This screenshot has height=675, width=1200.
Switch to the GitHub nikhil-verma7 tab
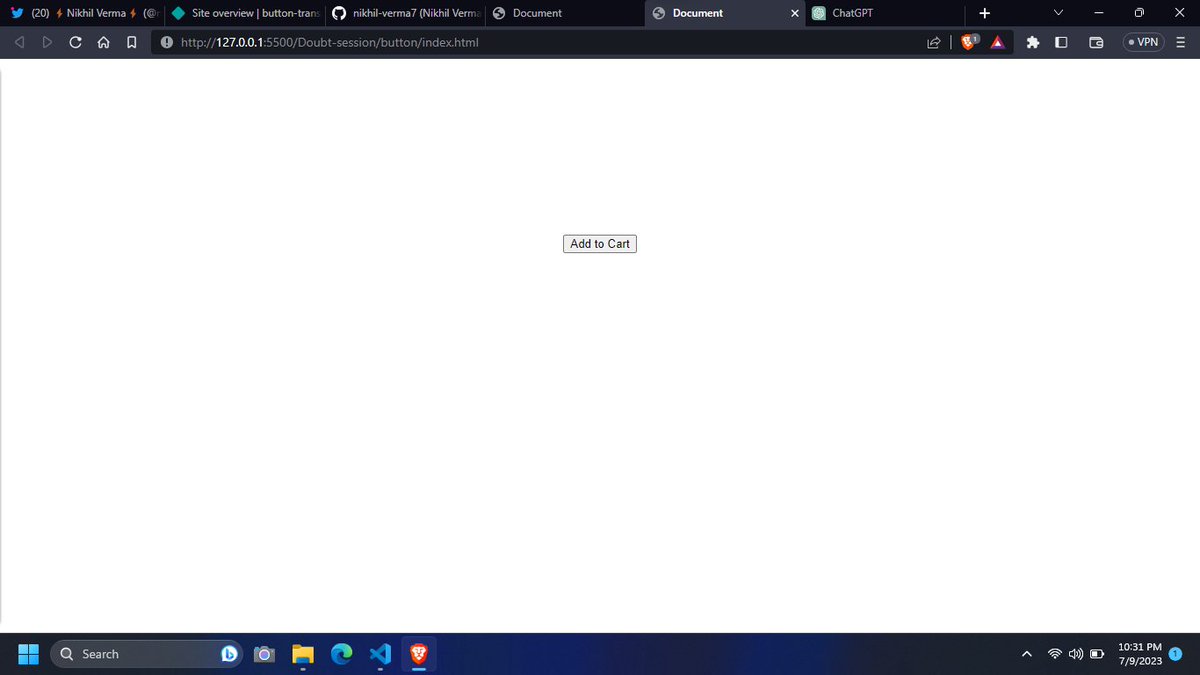pos(407,13)
